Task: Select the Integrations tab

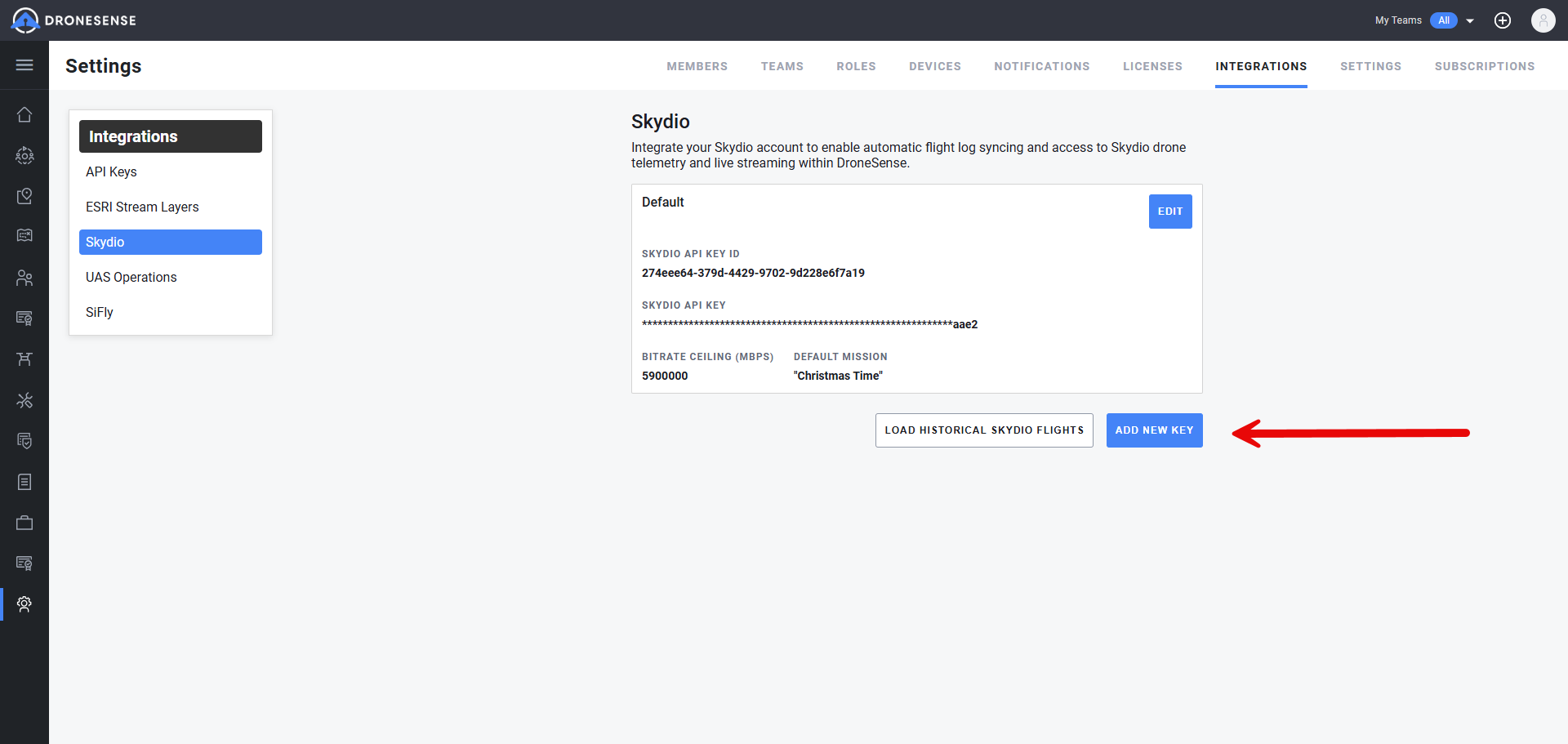Action: pyautogui.click(x=1261, y=66)
